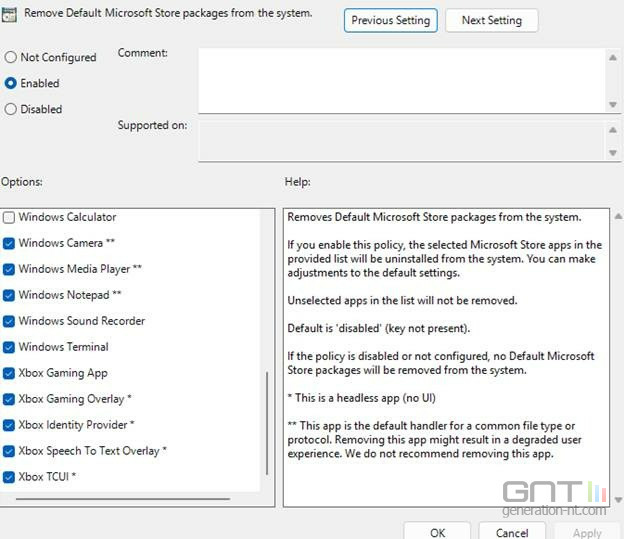Uncheck the Xbox Gaming App checkbox
Screen dimensions: 624x539
tap(9, 373)
